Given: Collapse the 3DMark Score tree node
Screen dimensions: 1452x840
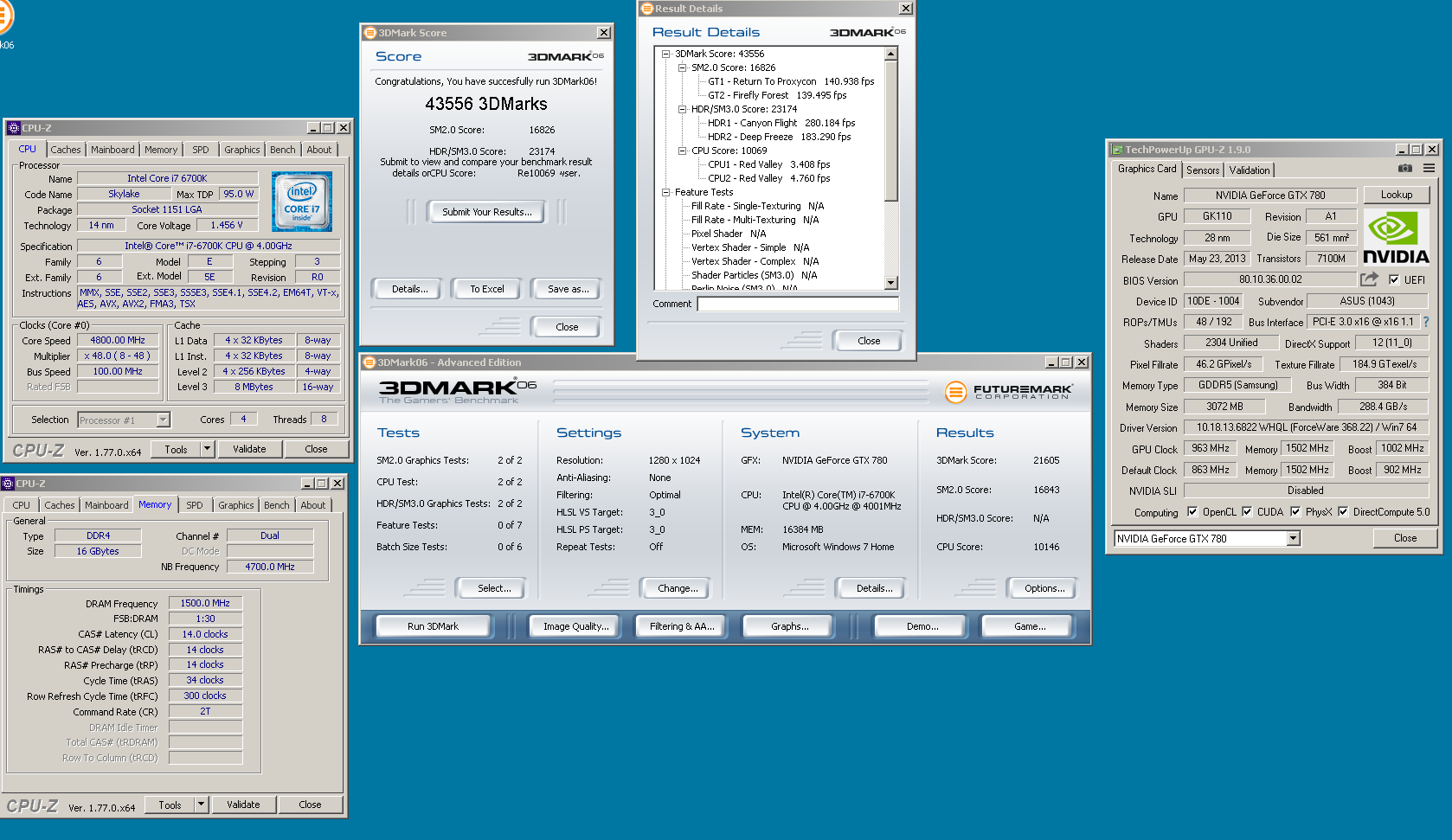Looking at the screenshot, I should (665, 54).
